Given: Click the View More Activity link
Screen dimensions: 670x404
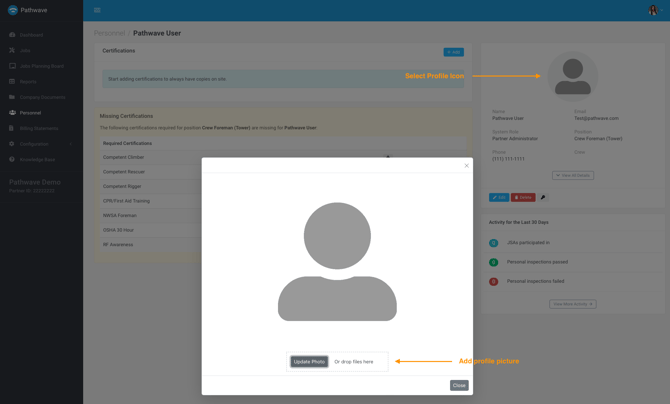Looking at the screenshot, I should (572, 304).
